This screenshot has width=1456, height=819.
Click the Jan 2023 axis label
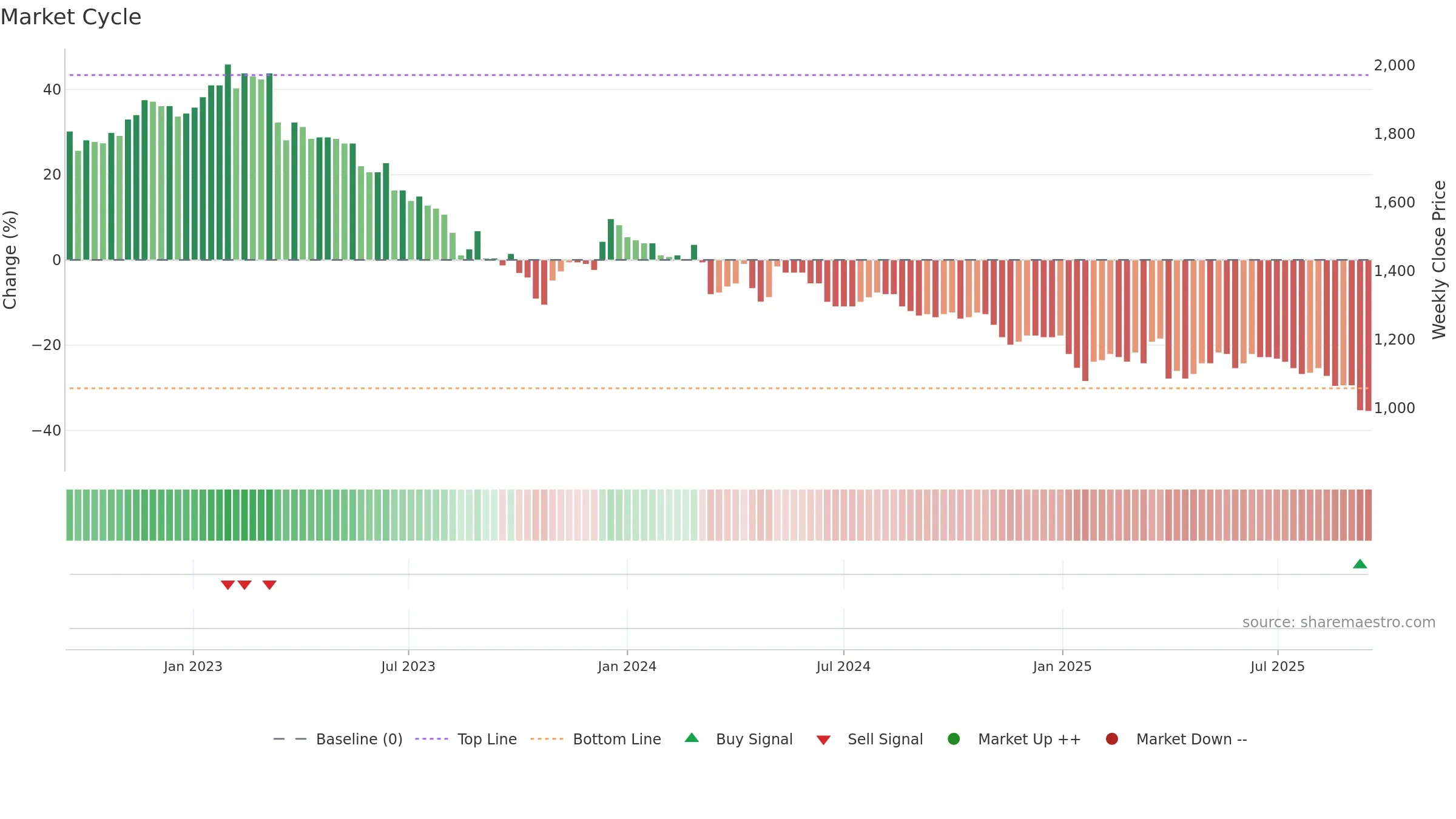tap(193, 666)
